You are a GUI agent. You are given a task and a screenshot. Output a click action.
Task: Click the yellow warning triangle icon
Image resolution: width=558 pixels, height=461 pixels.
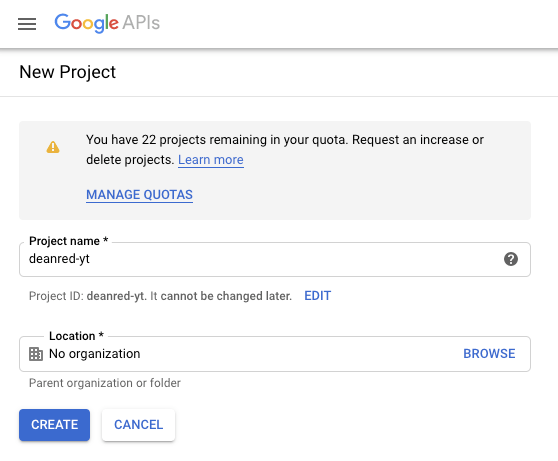point(53,147)
